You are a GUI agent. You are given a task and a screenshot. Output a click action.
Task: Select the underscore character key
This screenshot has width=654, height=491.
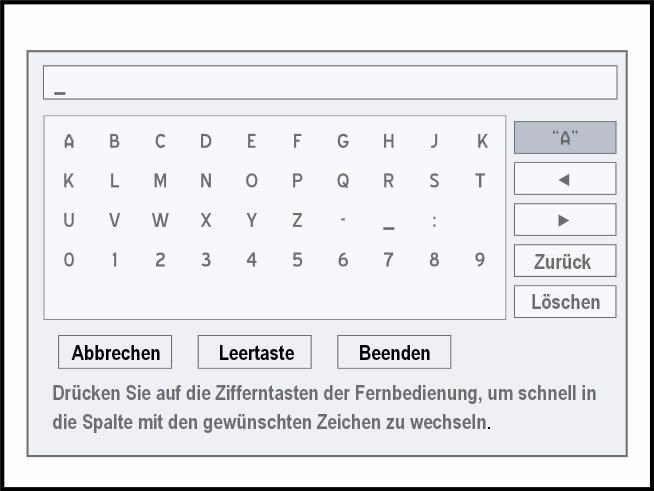(x=389, y=225)
